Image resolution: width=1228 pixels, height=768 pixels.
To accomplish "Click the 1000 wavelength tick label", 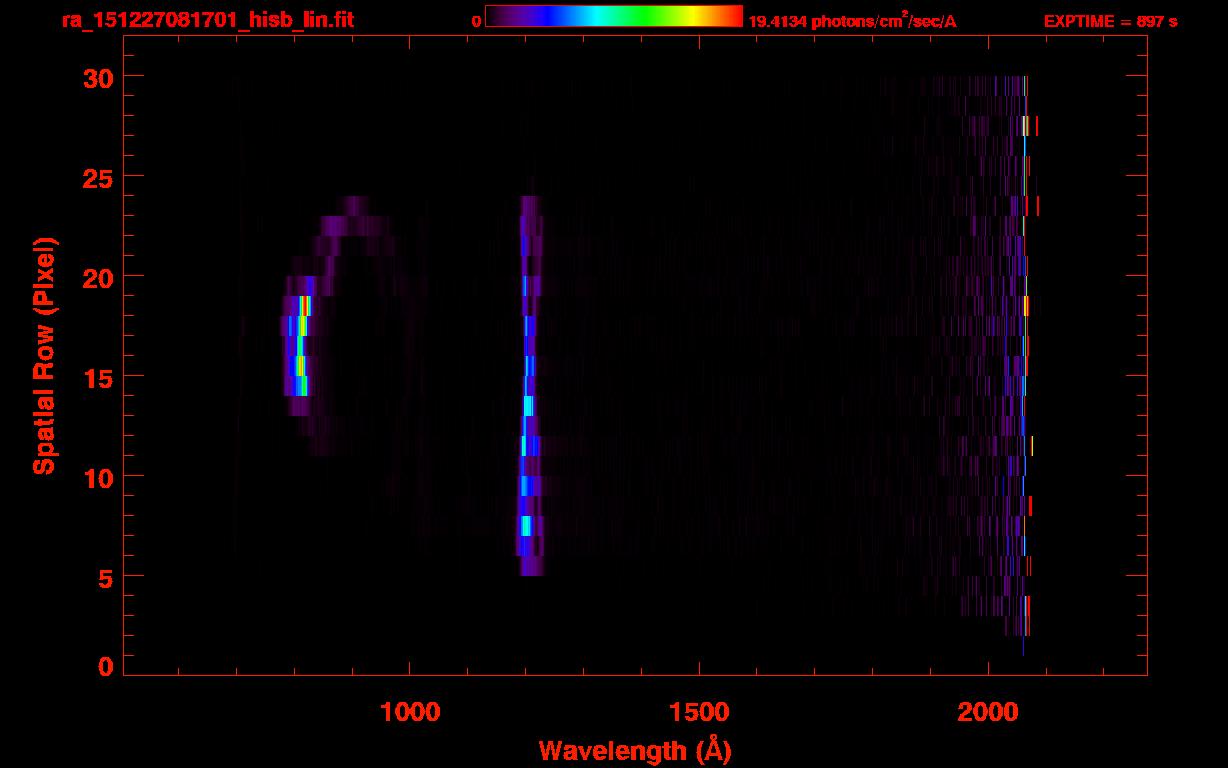I will click(x=410, y=712).
